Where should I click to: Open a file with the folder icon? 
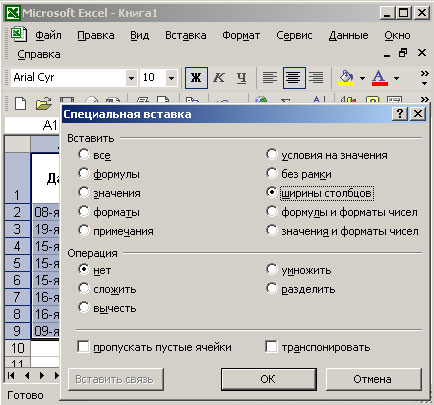[43, 103]
